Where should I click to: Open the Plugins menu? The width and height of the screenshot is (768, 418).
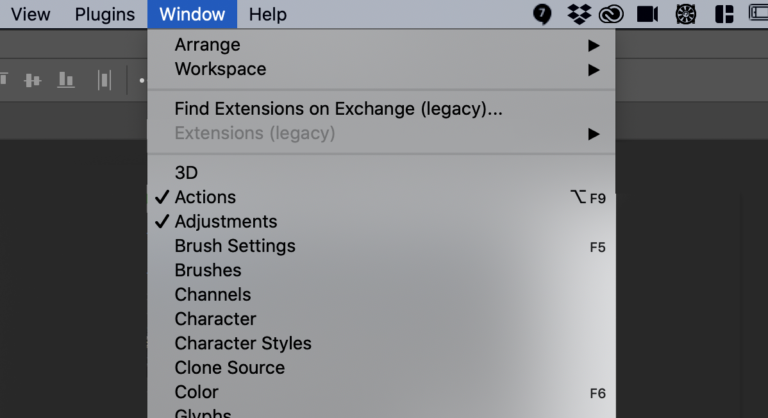pos(104,14)
